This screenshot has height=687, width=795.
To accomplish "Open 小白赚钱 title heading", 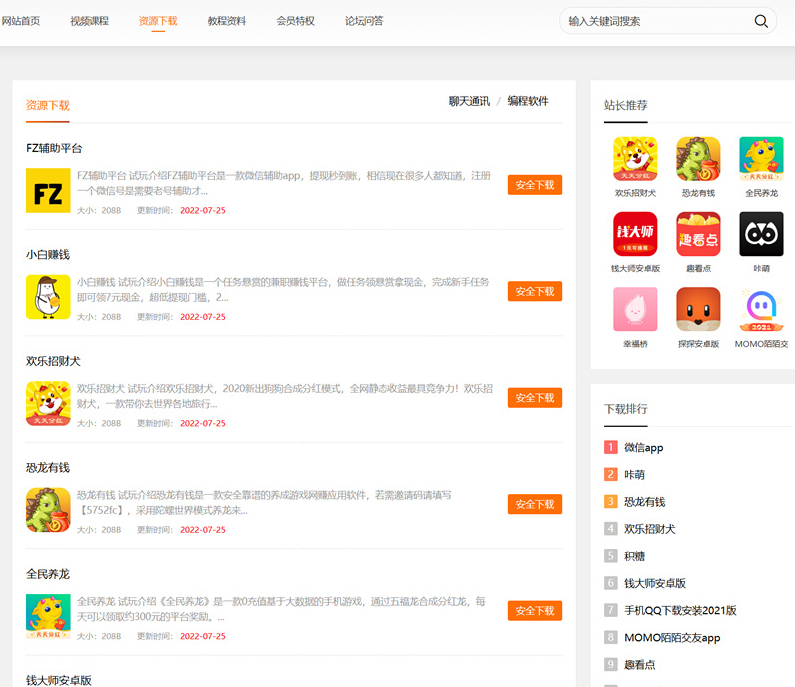I will coord(48,255).
